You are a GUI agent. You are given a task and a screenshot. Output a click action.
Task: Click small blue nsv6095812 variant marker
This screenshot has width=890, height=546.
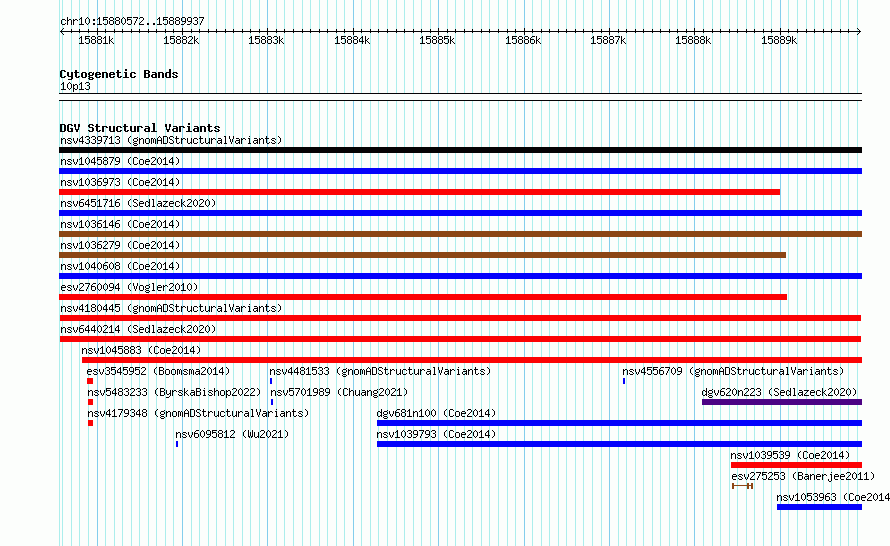click(177, 444)
